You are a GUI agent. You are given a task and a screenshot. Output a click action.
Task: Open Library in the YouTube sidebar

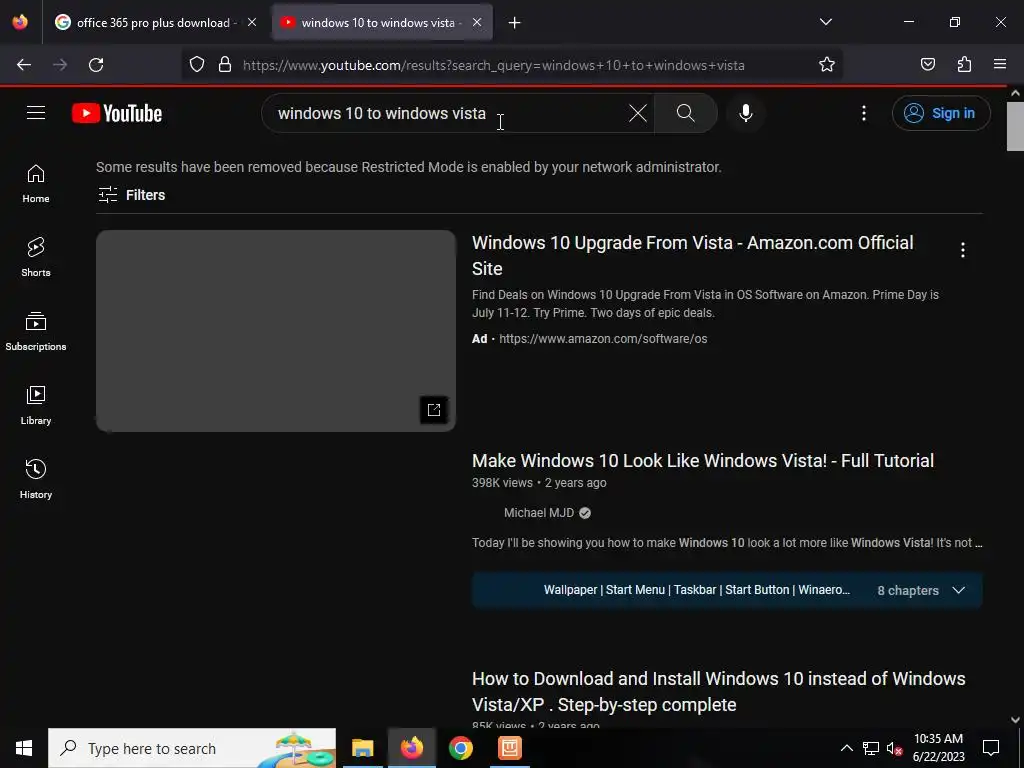pyautogui.click(x=36, y=406)
